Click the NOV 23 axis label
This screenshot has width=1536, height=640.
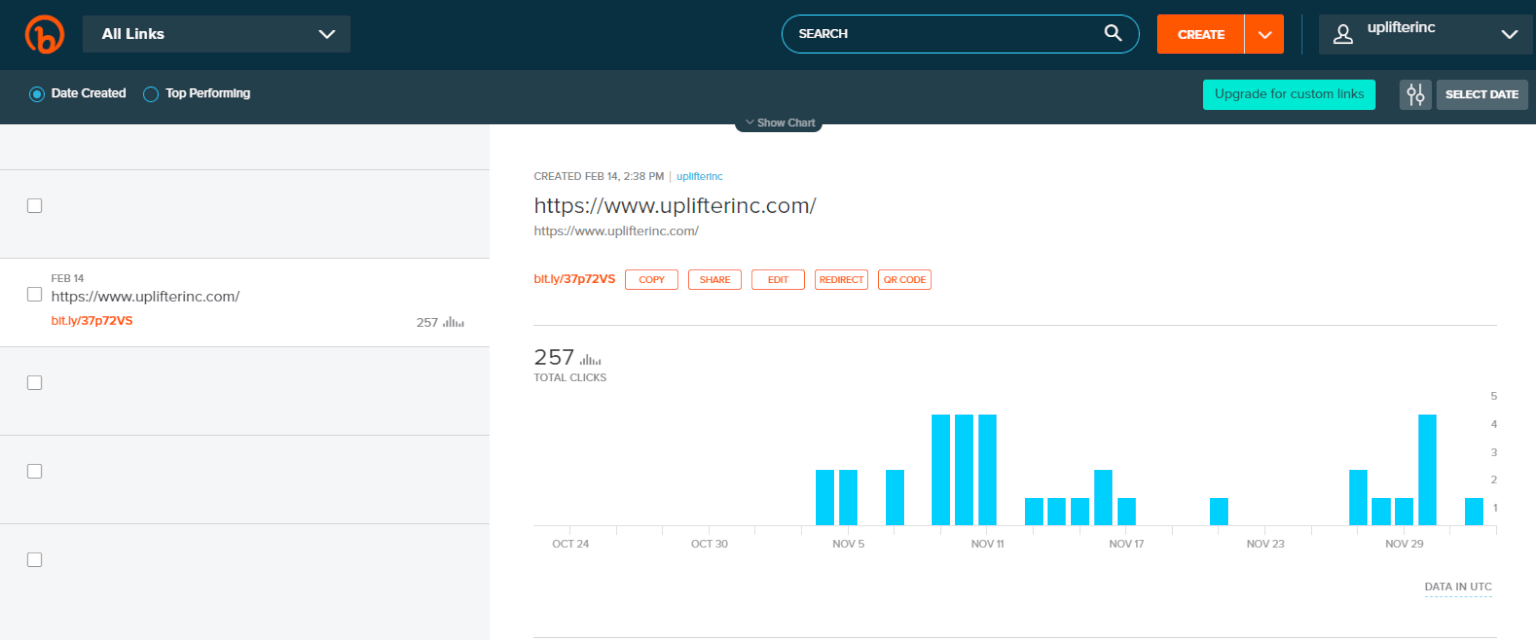click(x=1265, y=544)
